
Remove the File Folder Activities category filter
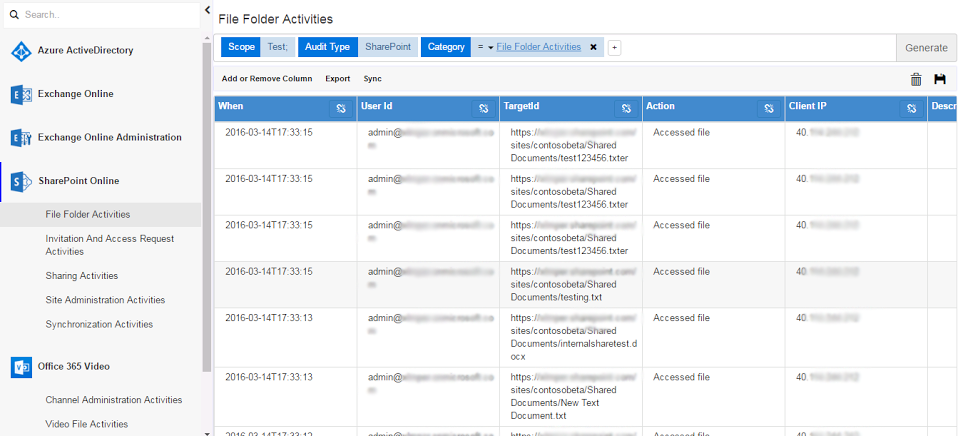click(593, 47)
